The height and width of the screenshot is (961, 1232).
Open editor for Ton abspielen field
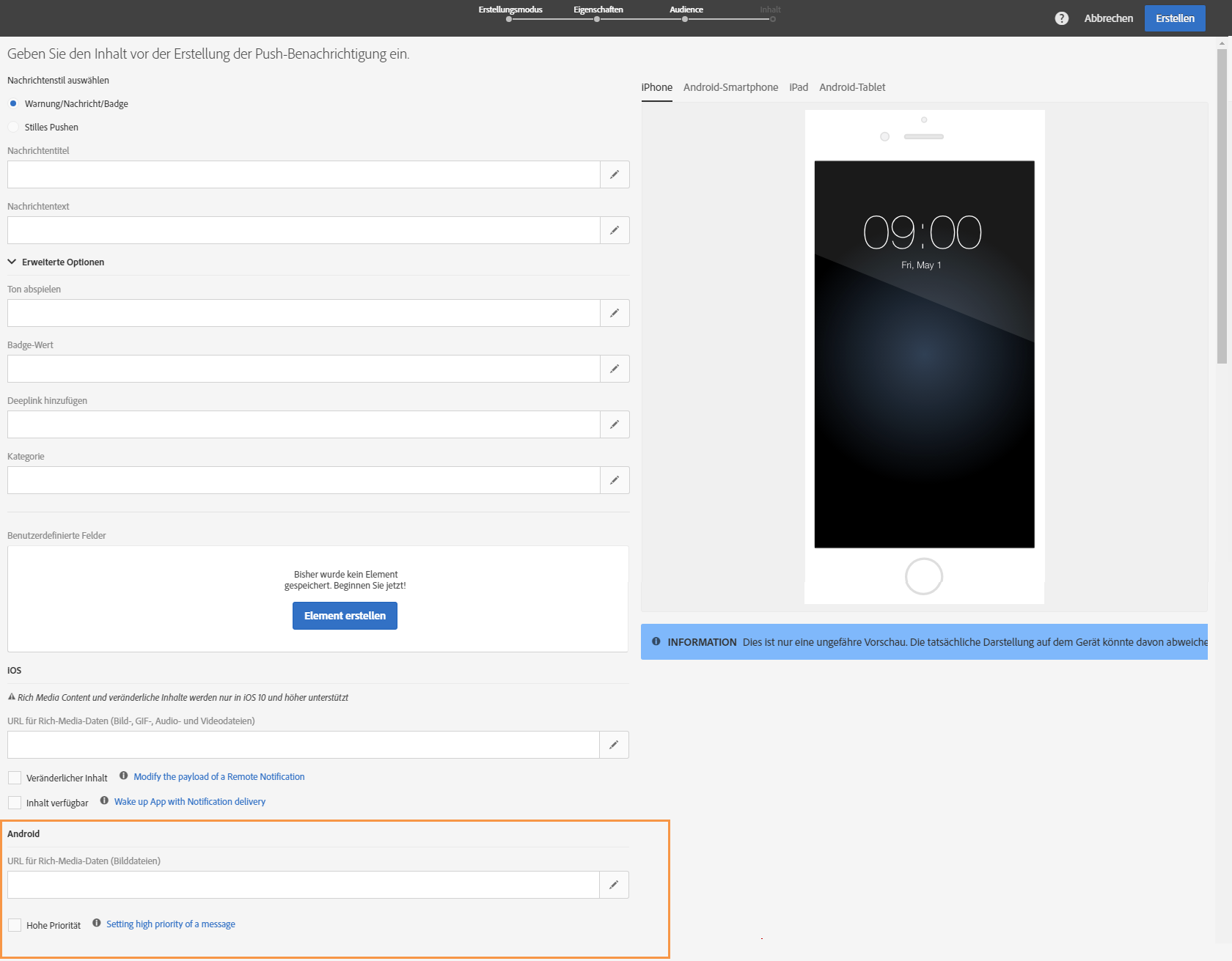615,313
